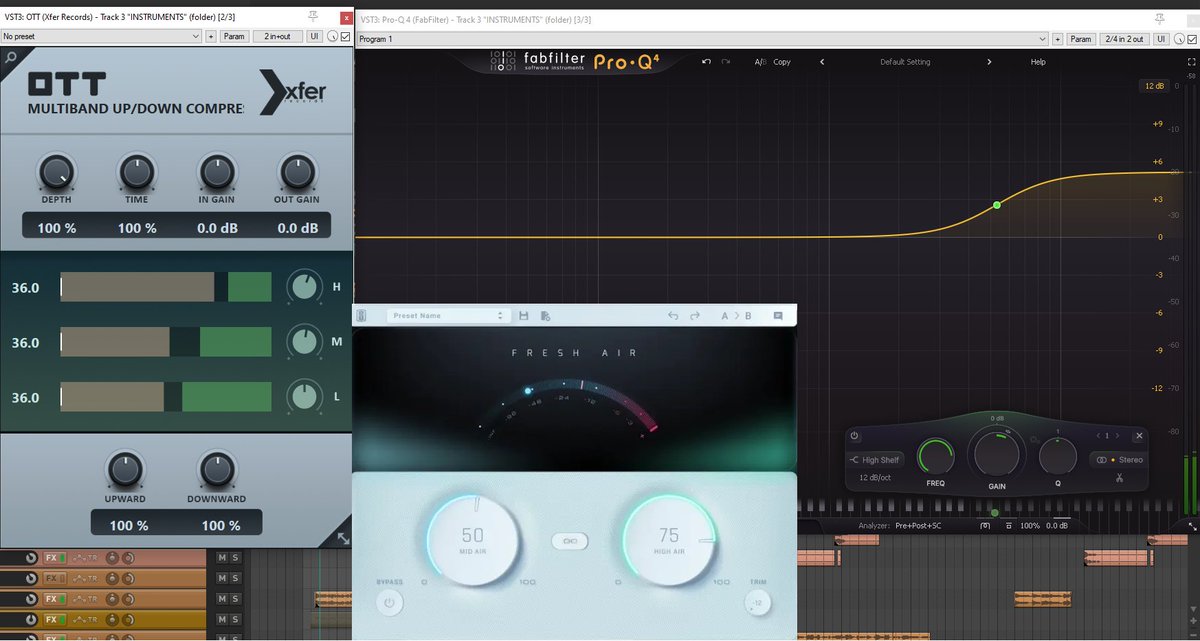The height and width of the screenshot is (641, 1200).
Task: Open the 12 dB/oct slope dropdown
Action: pos(876,478)
